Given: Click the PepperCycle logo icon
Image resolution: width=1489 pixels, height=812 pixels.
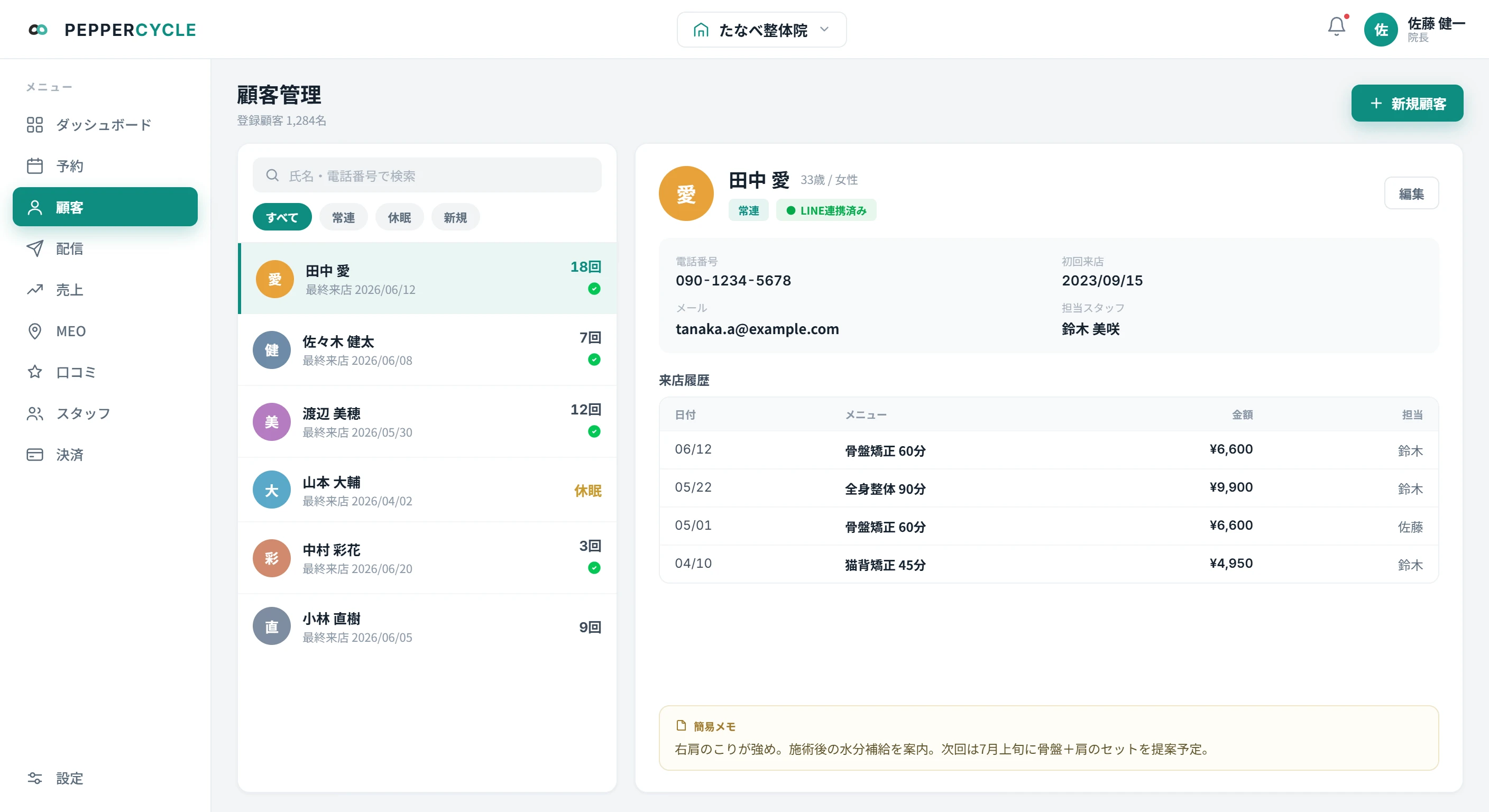Looking at the screenshot, I should coord(38,30).
